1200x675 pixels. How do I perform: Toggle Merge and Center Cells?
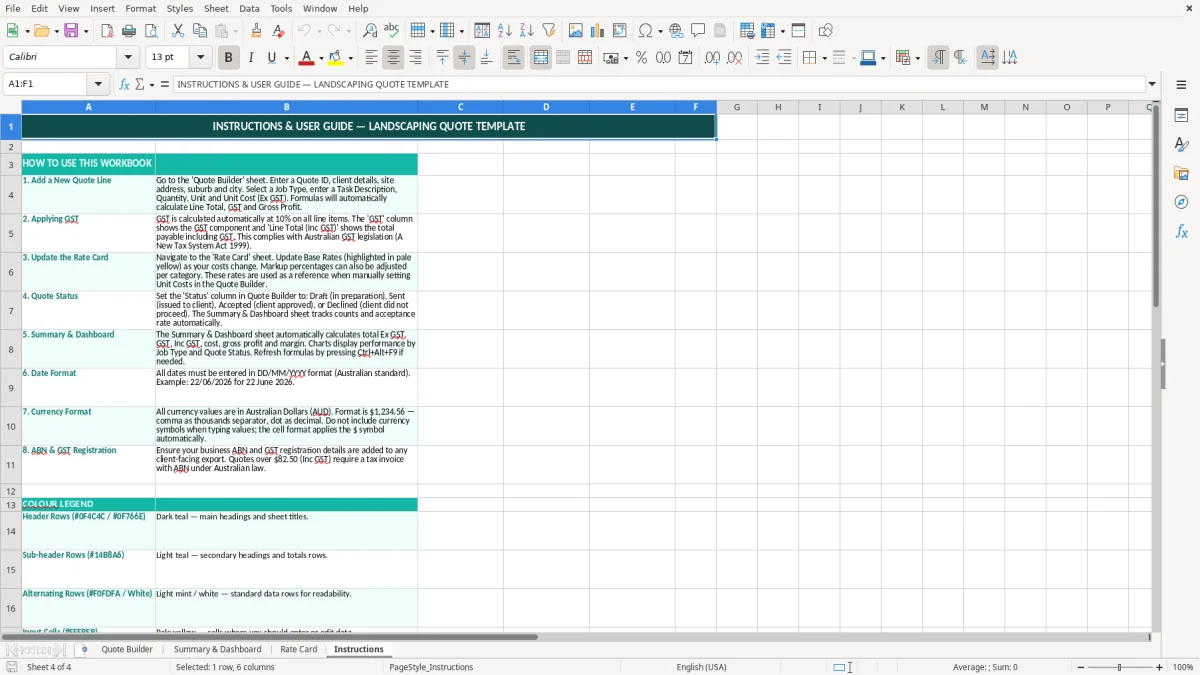click(x=540, y=58)
